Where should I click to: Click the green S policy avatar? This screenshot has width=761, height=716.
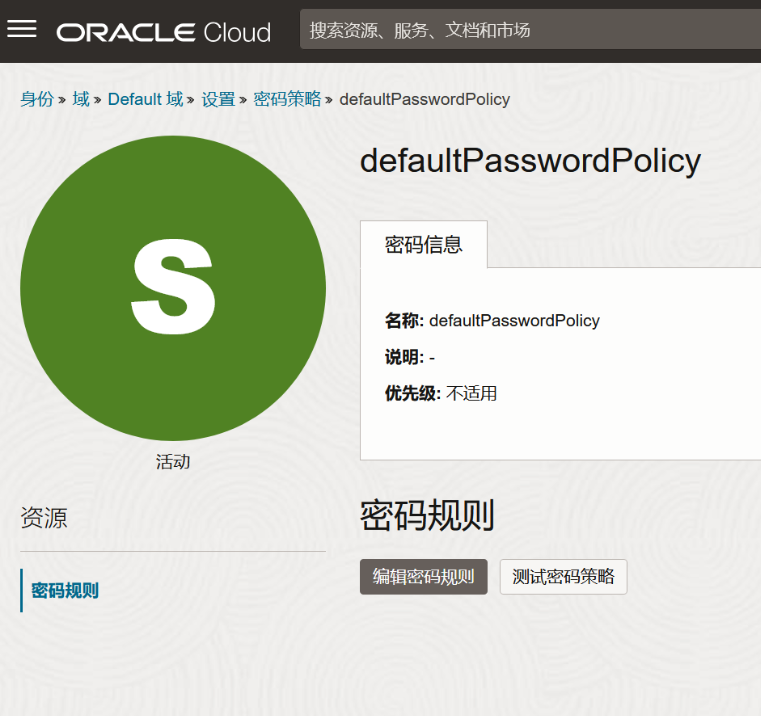pyautogui.click(x=173, y=288)
